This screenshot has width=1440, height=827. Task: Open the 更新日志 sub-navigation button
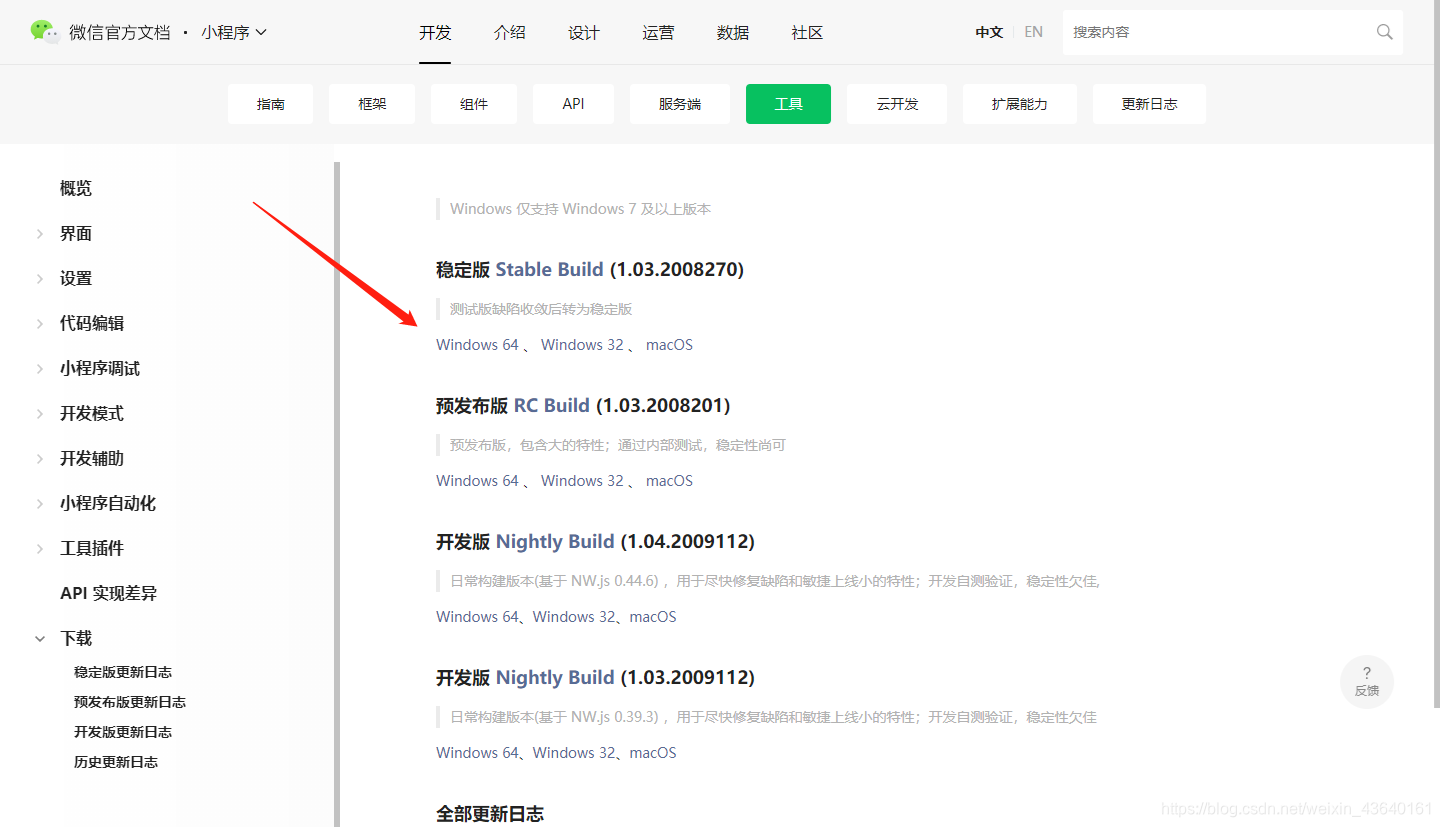coord(1149,104)
